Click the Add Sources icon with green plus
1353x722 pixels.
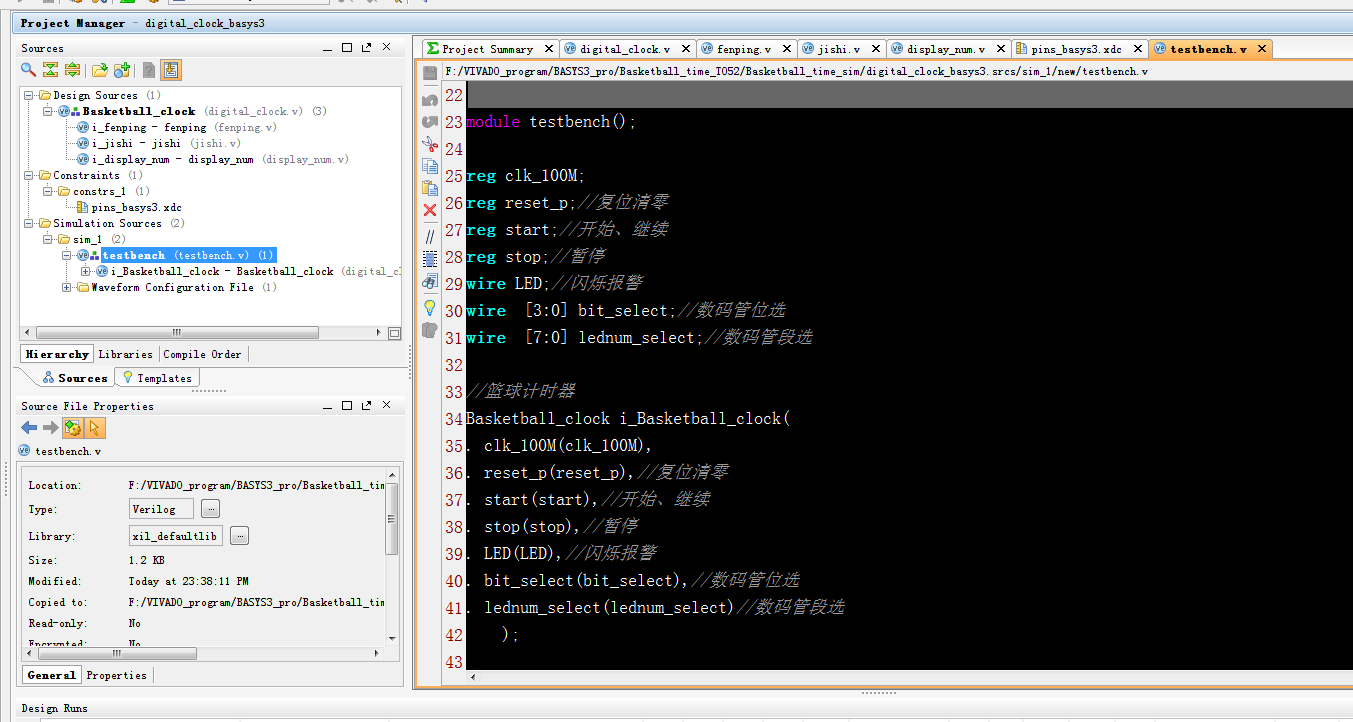(122, 70)
